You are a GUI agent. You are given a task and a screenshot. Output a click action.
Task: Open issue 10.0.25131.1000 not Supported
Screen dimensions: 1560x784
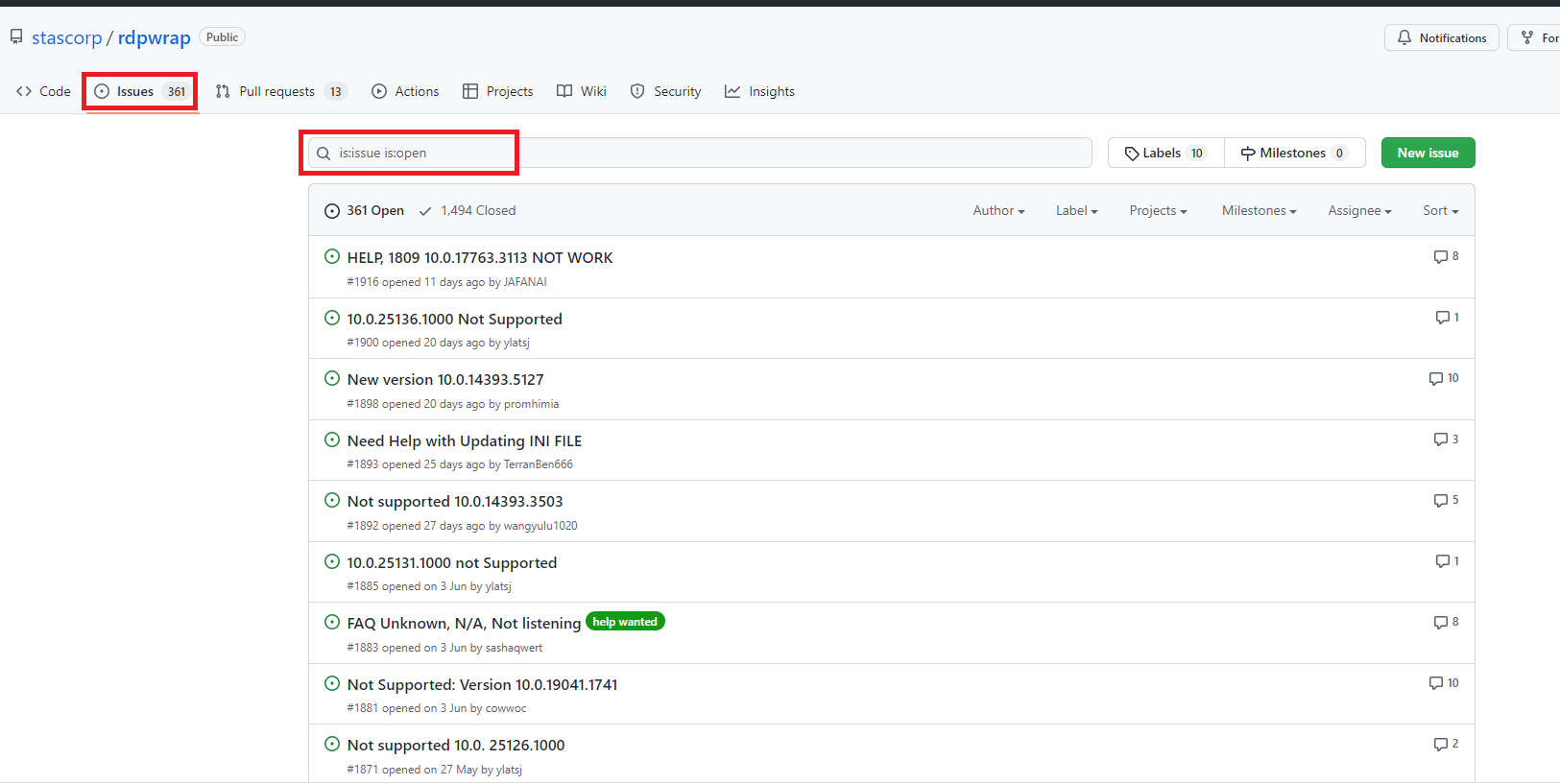tap(452, 562)
